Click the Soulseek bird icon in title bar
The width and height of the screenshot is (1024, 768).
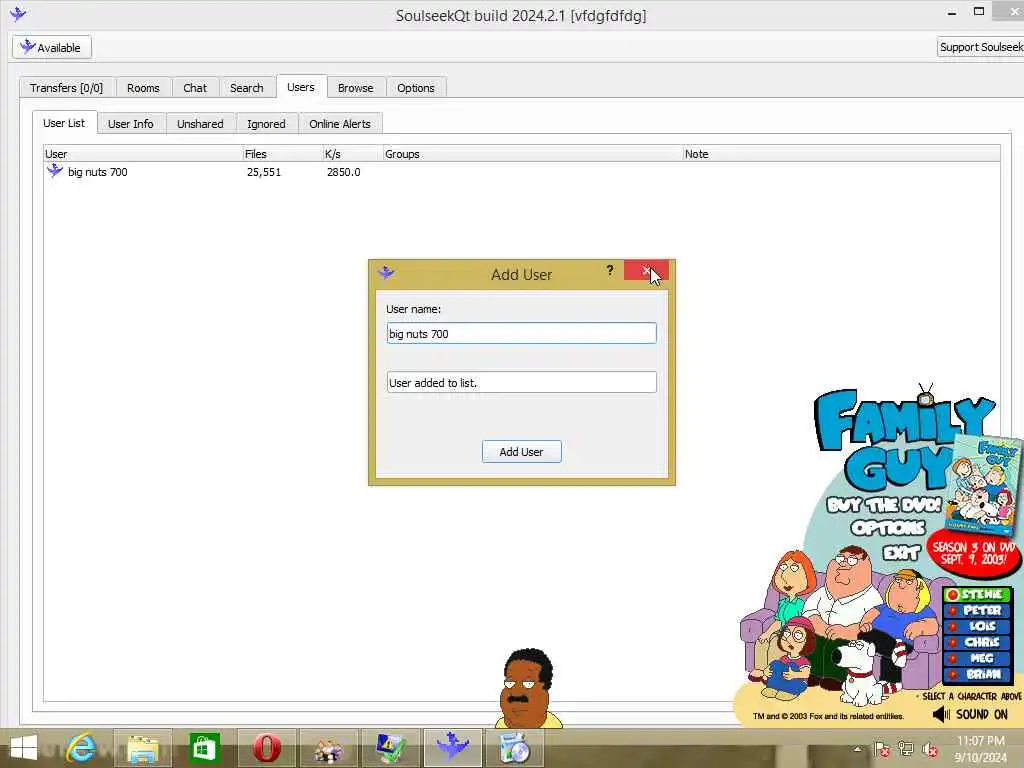[18, 14]
